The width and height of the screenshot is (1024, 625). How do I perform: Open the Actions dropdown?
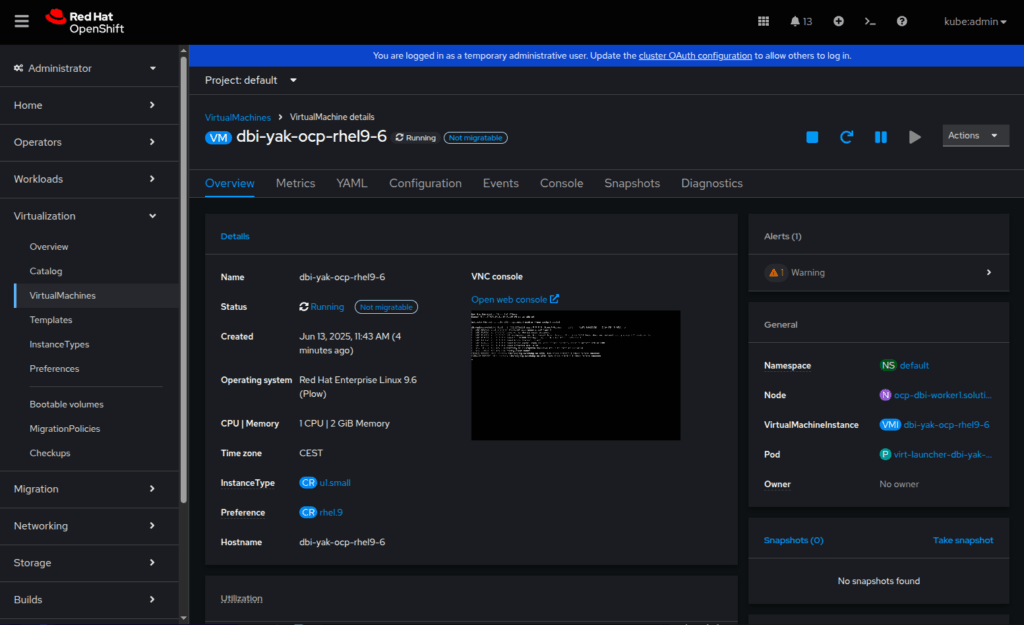click(976, 136)
